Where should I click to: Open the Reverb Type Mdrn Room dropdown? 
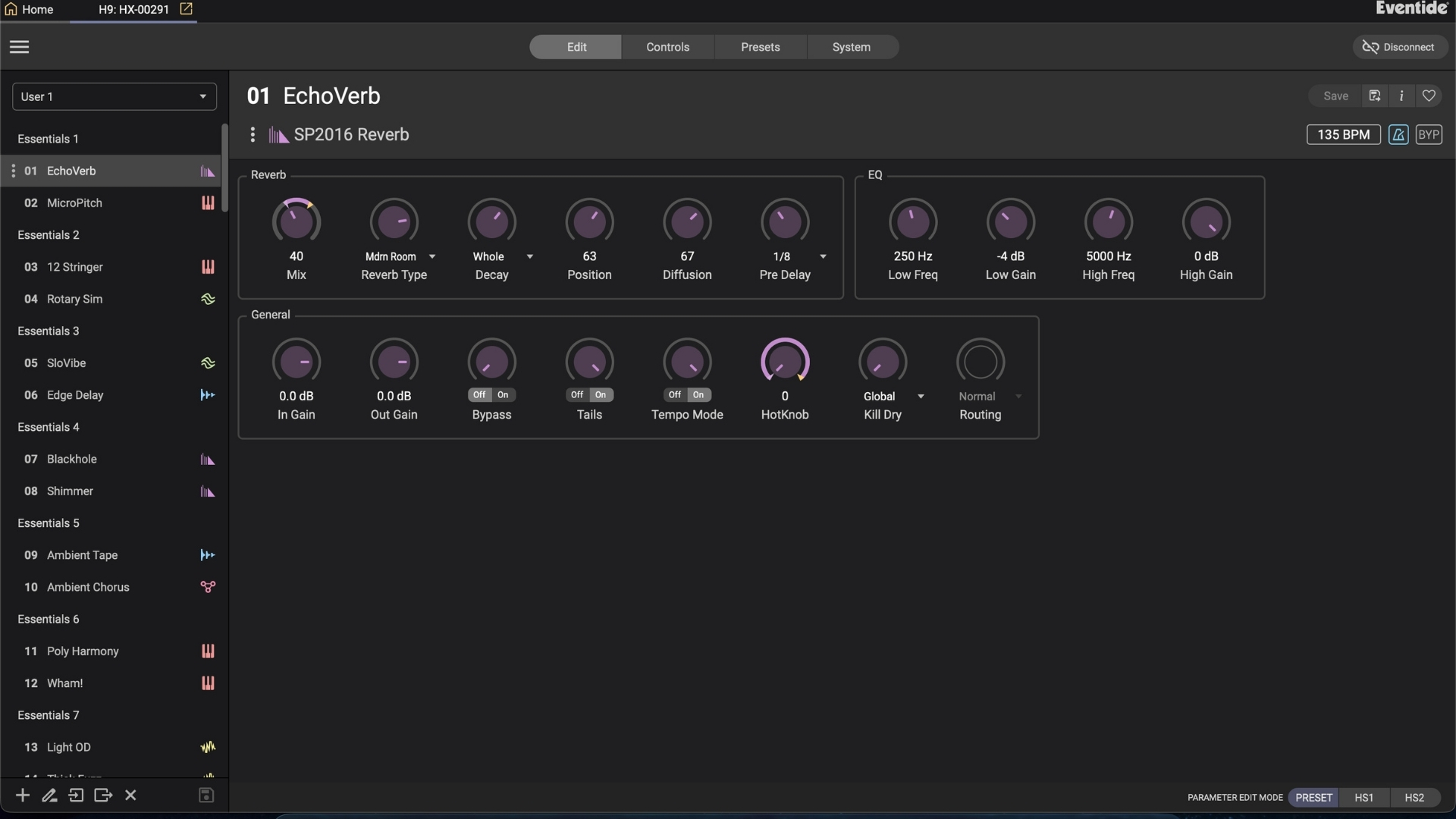coord(400,256)
